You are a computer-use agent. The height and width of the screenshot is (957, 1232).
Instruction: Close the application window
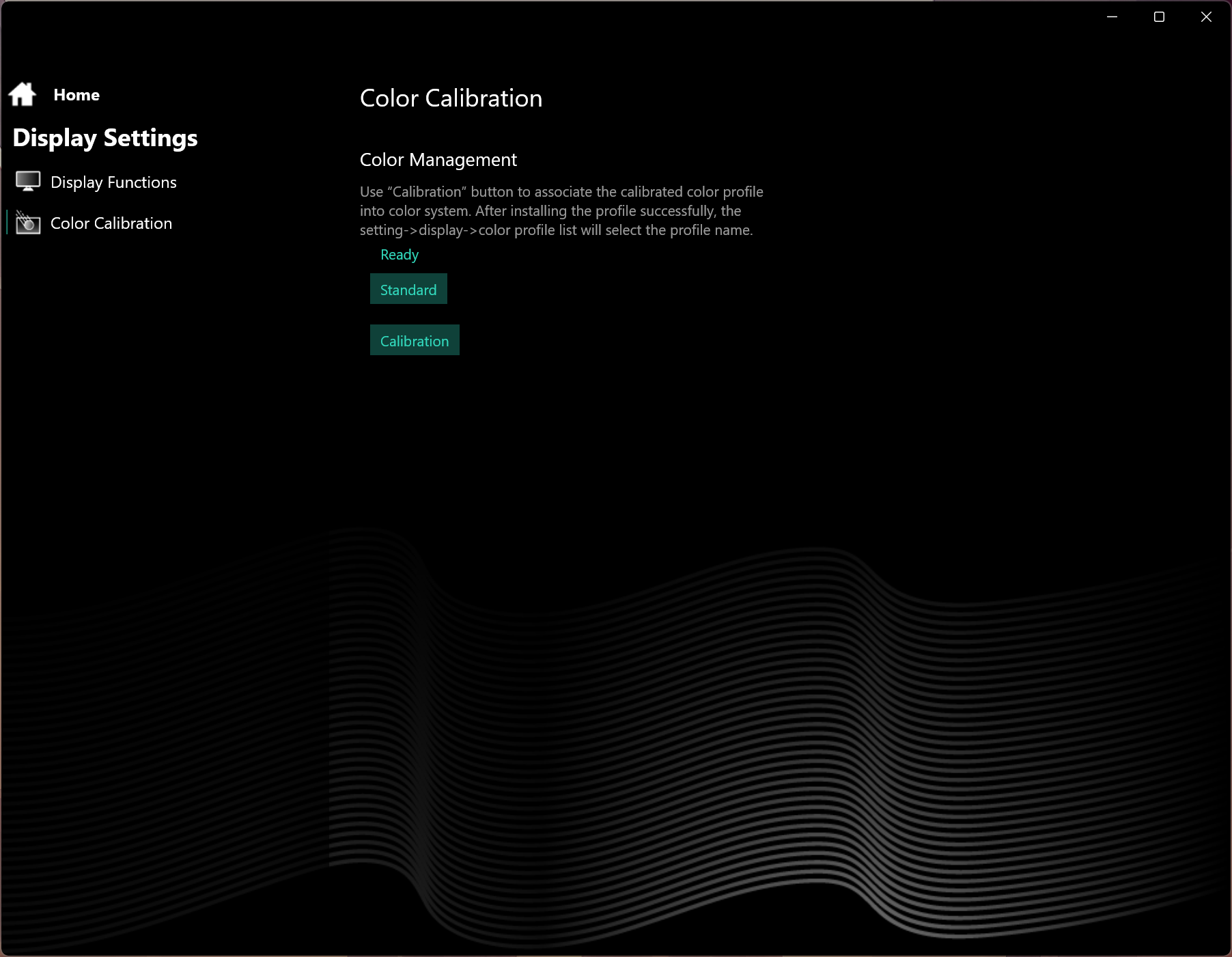1206,16
